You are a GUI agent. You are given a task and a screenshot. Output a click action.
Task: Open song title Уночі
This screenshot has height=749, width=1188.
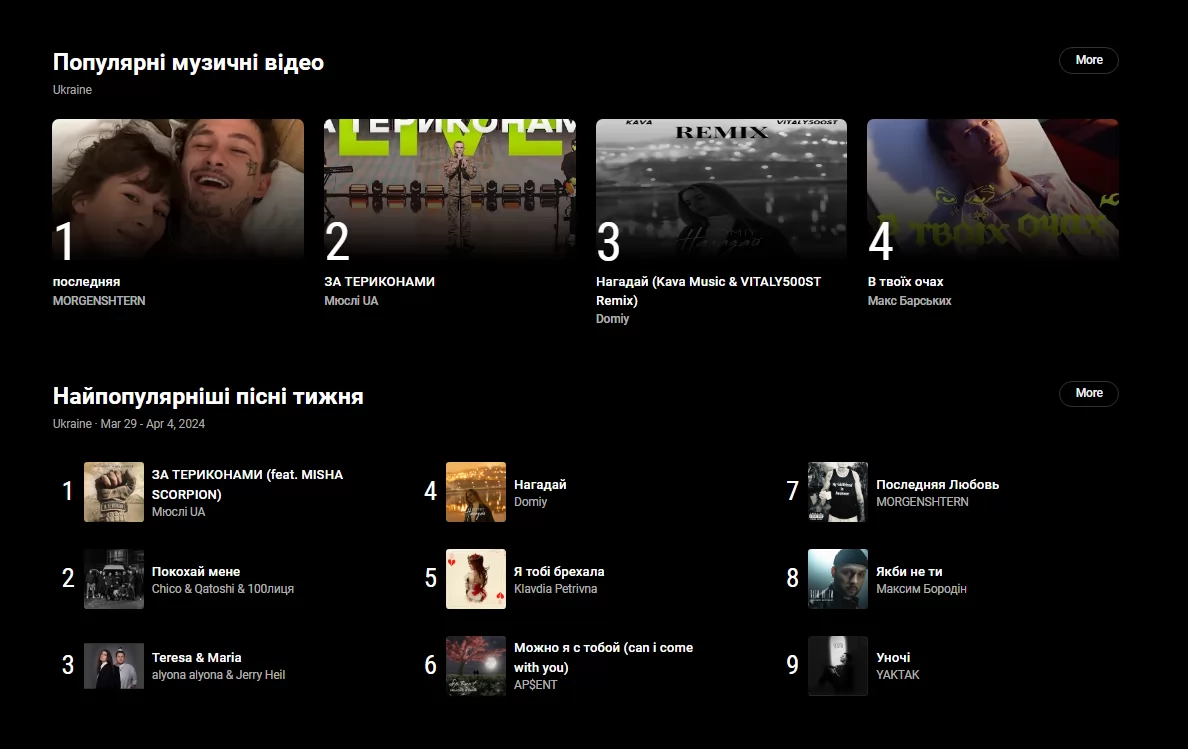pyautogui.click(x=893, y=657)
